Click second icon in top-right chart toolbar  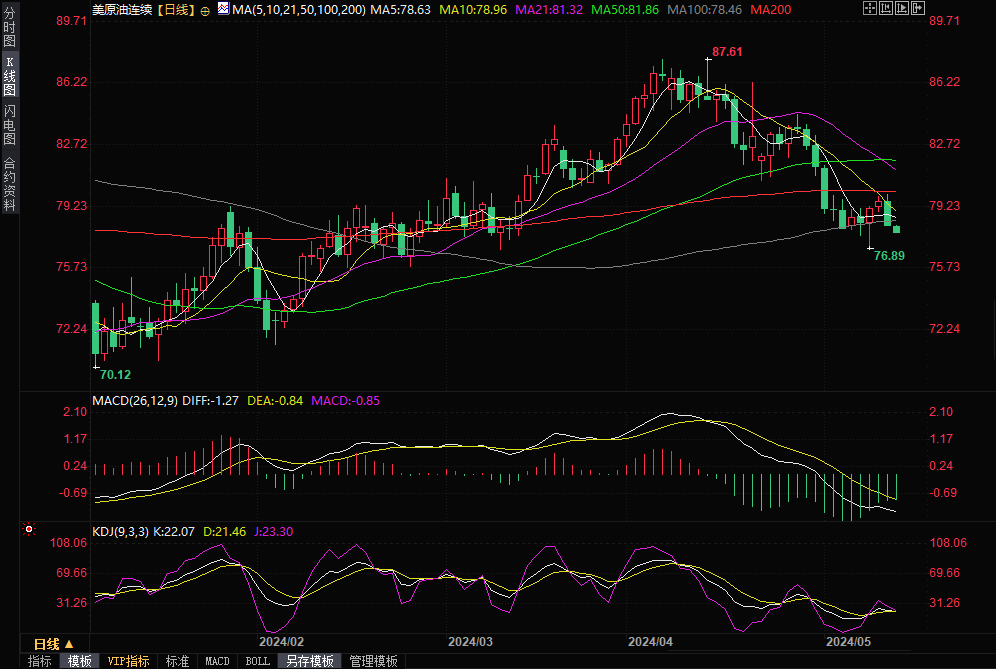tap(885, 9)
